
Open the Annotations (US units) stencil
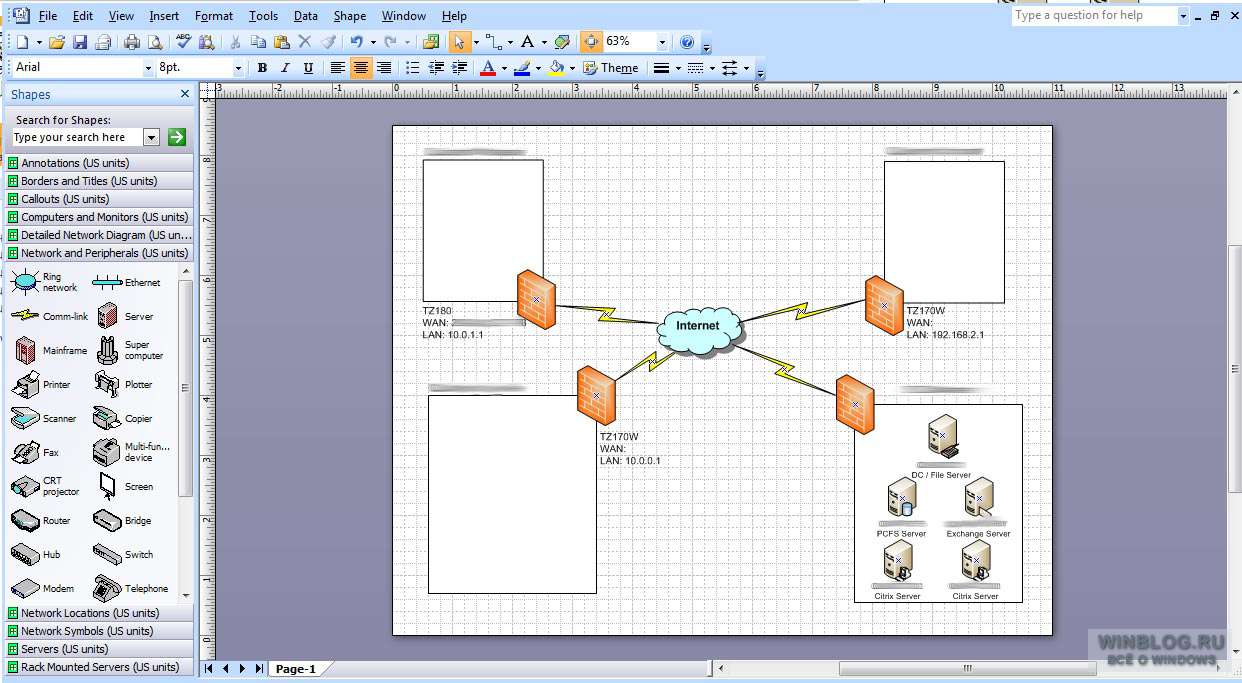tap(97, 163)
